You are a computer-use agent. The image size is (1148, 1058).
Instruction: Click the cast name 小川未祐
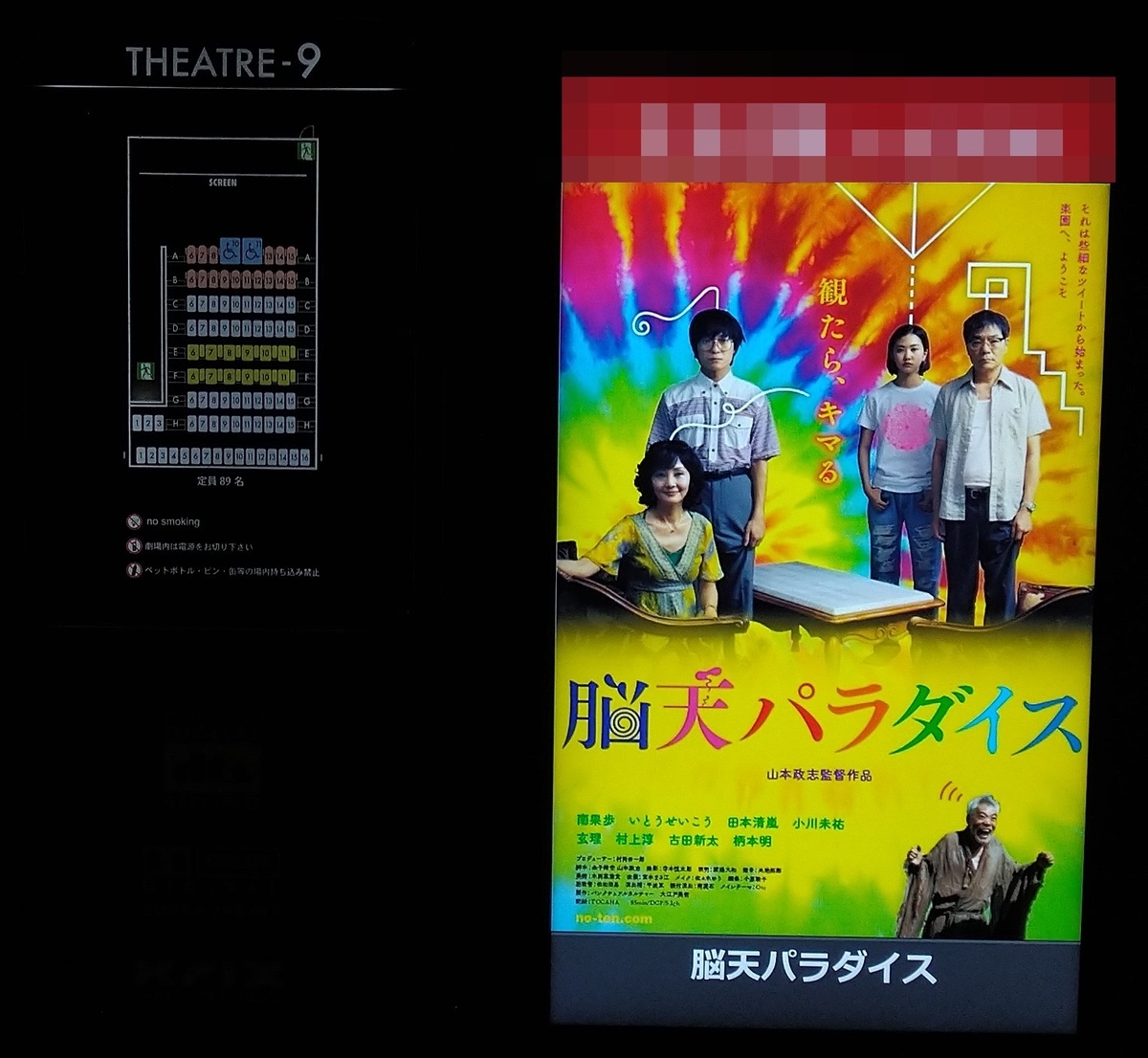[818, 822]
